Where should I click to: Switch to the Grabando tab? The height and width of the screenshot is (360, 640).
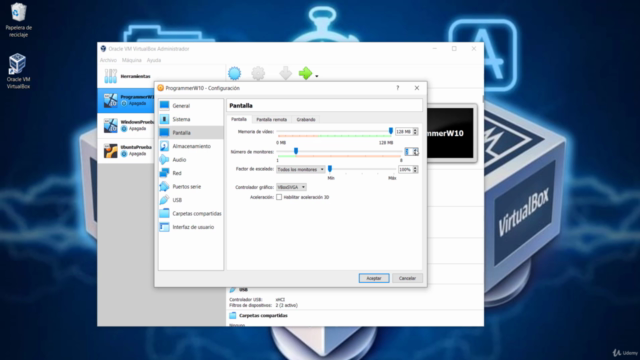tap(306, 120)
